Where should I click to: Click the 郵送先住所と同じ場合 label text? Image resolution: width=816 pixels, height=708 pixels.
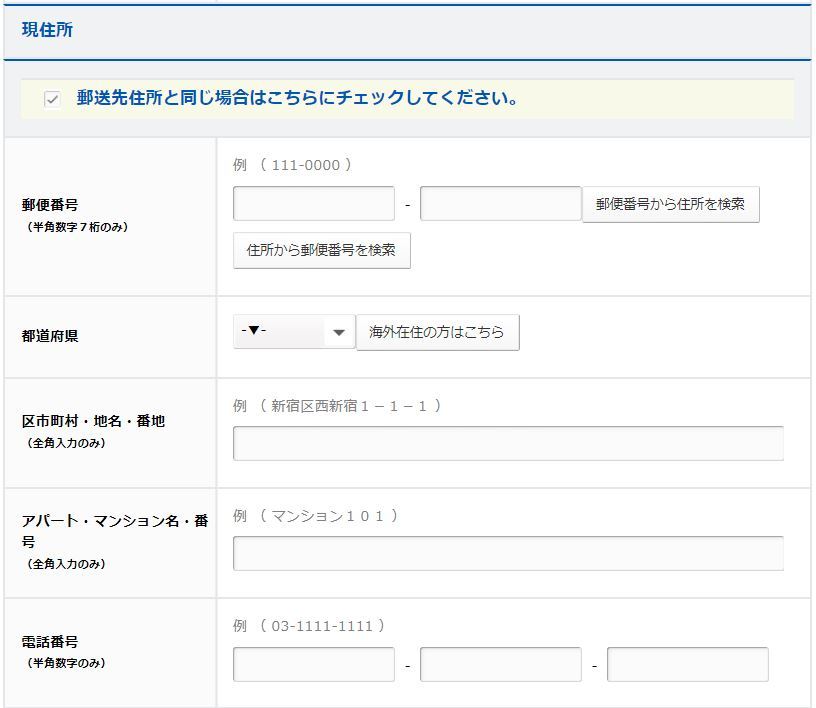(x=296, y=100)
